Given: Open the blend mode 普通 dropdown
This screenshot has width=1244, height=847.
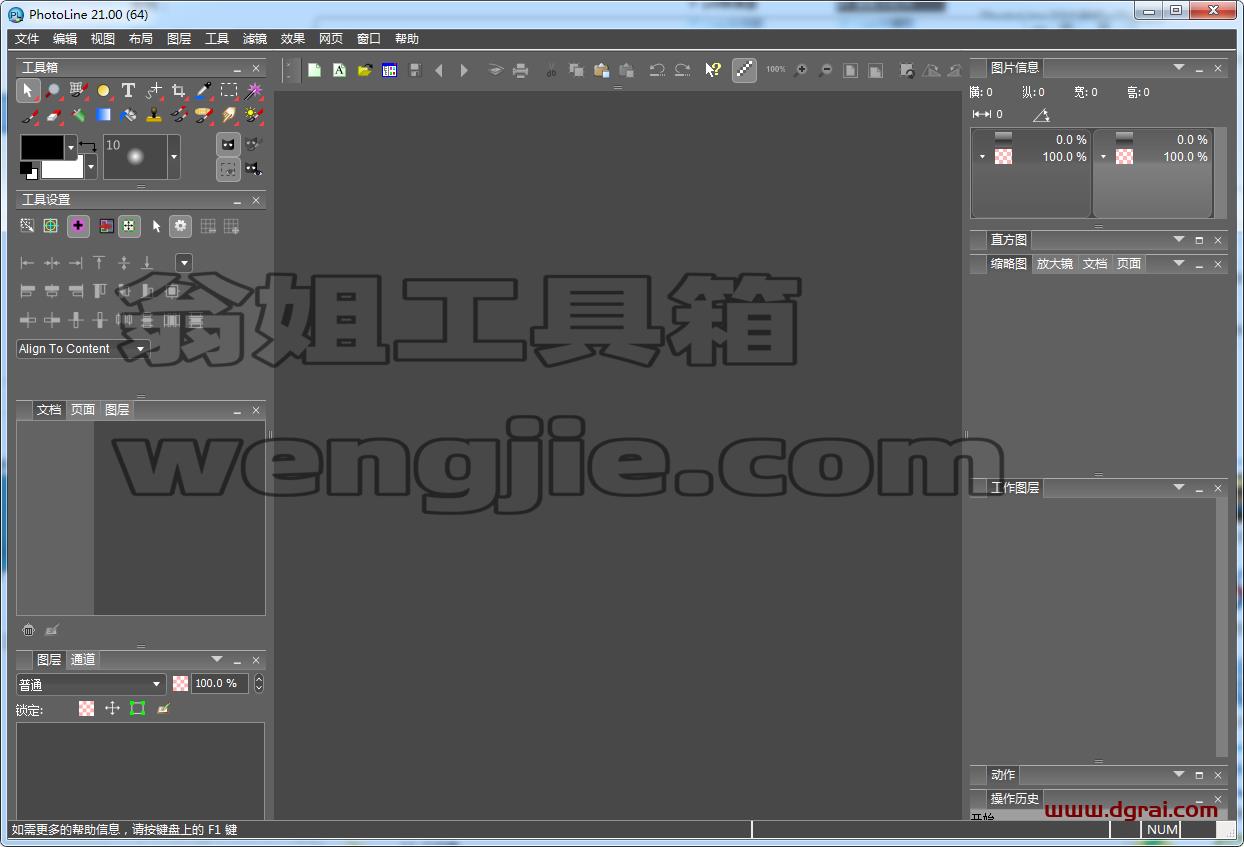Looking at the screenshot, I should (x=90, y=684).
